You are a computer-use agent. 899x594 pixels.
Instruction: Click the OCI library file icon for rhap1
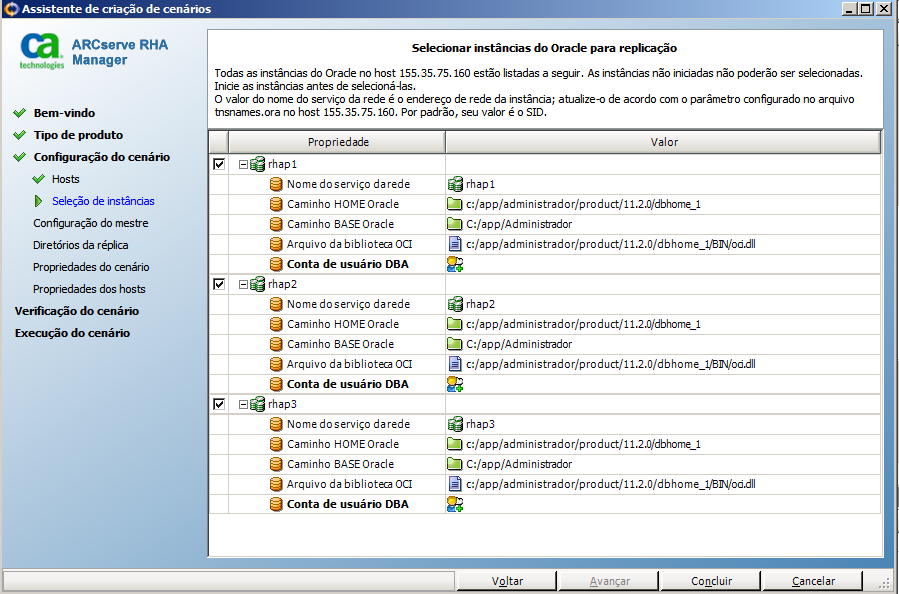[x=455, y=244]
